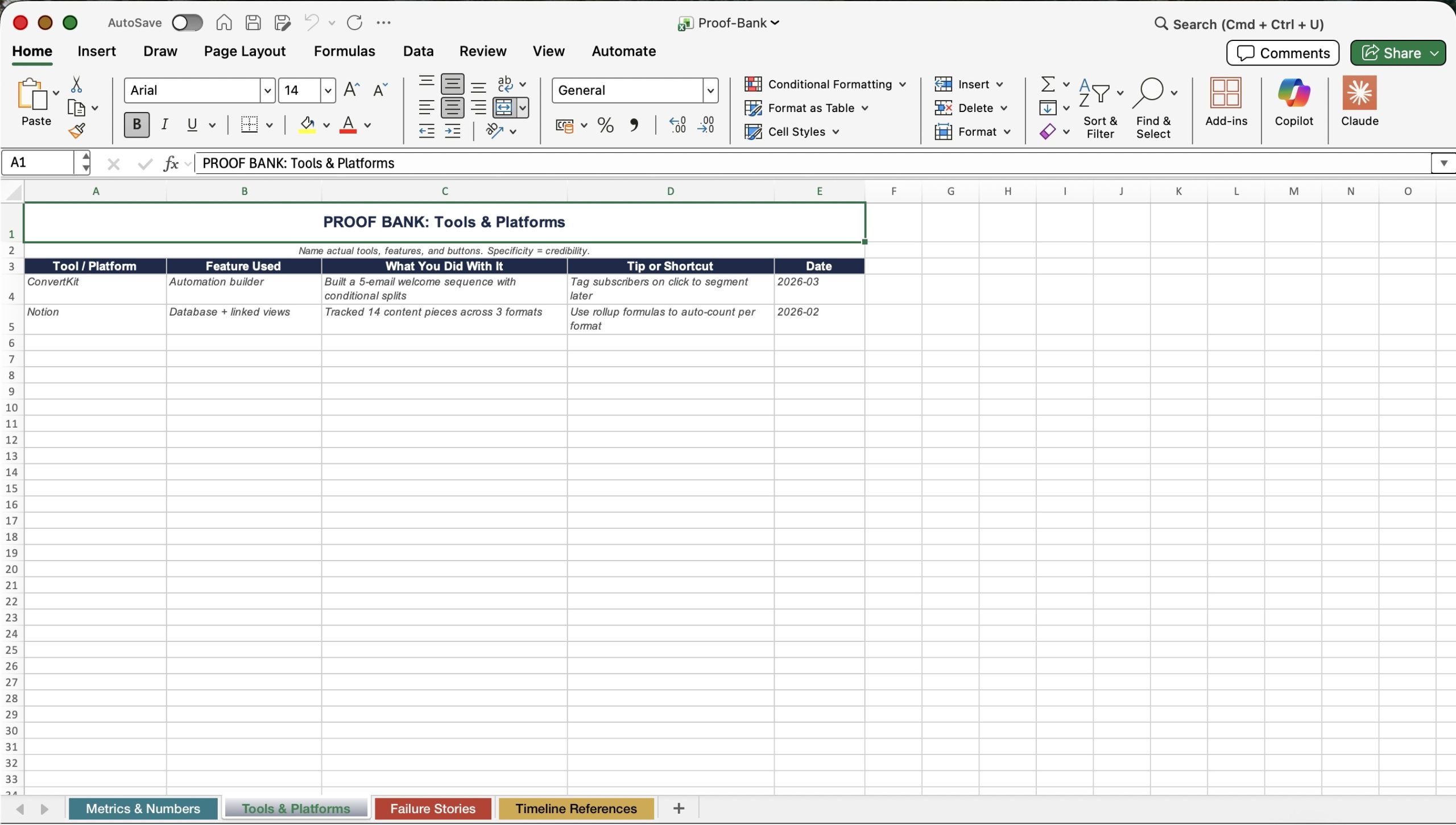Expand the General number format dropdown
This screenshot has width=1456, height=825.
(x=710, y=90)
